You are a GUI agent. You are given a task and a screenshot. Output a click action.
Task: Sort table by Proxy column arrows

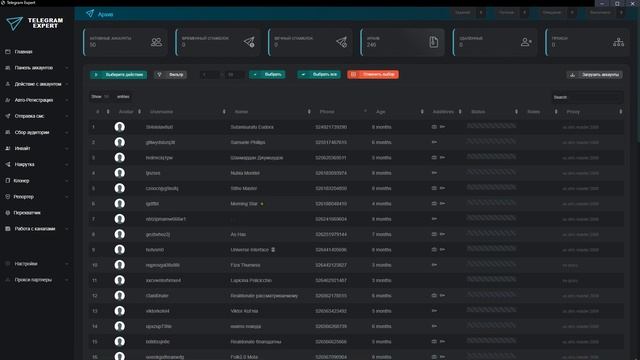pyautogui.click(x=621, y=112)
